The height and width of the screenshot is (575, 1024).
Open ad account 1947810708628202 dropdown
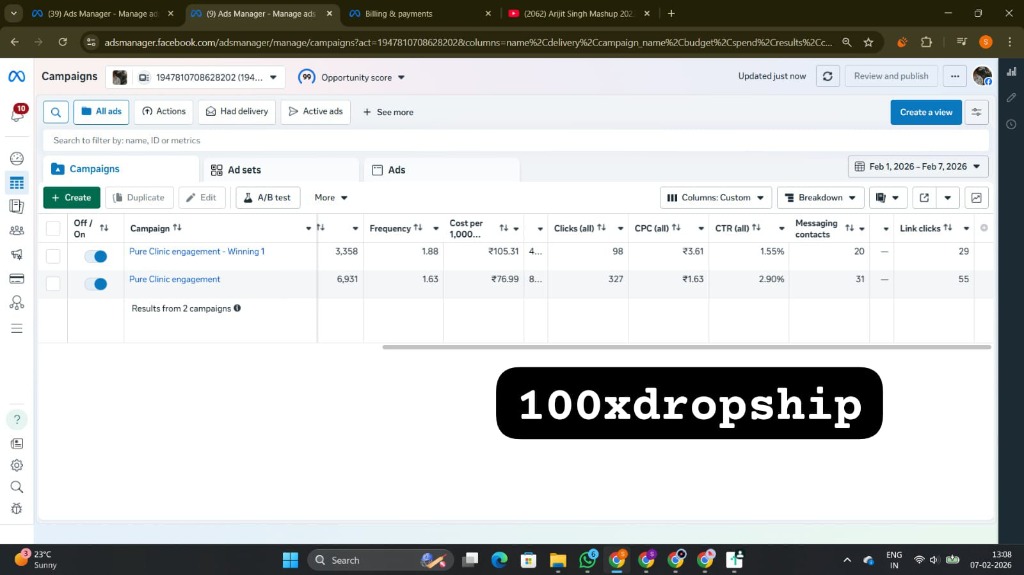pyautogui.click(x=195, y=77)
